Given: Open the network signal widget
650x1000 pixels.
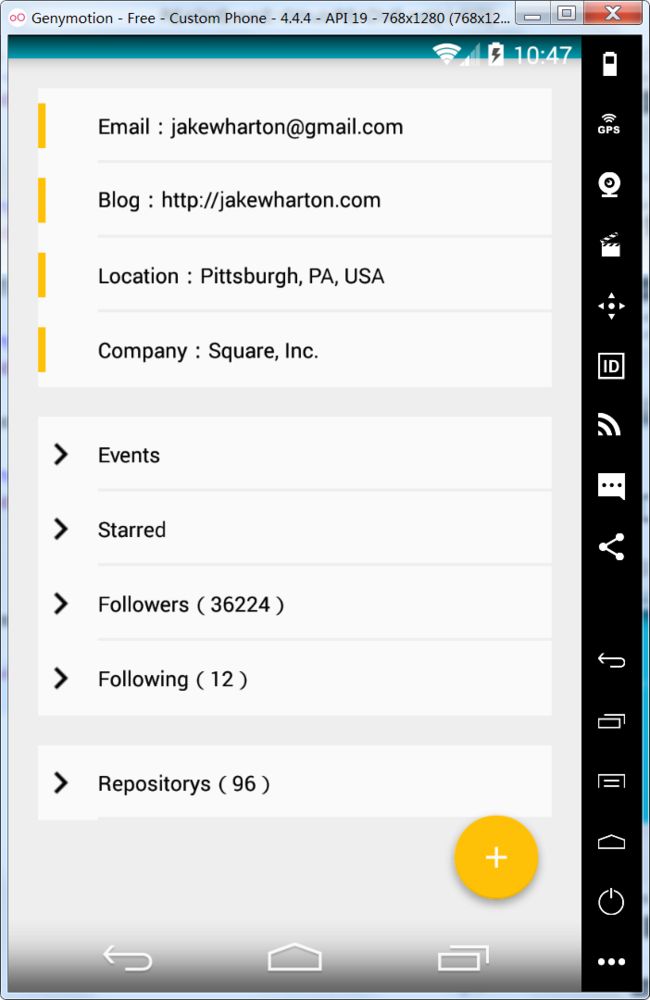Looking at the screenshot, I should coord(609,425).
